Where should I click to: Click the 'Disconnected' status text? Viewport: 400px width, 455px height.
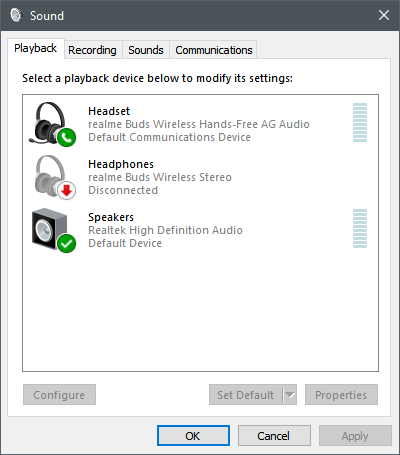pos(123,190)
